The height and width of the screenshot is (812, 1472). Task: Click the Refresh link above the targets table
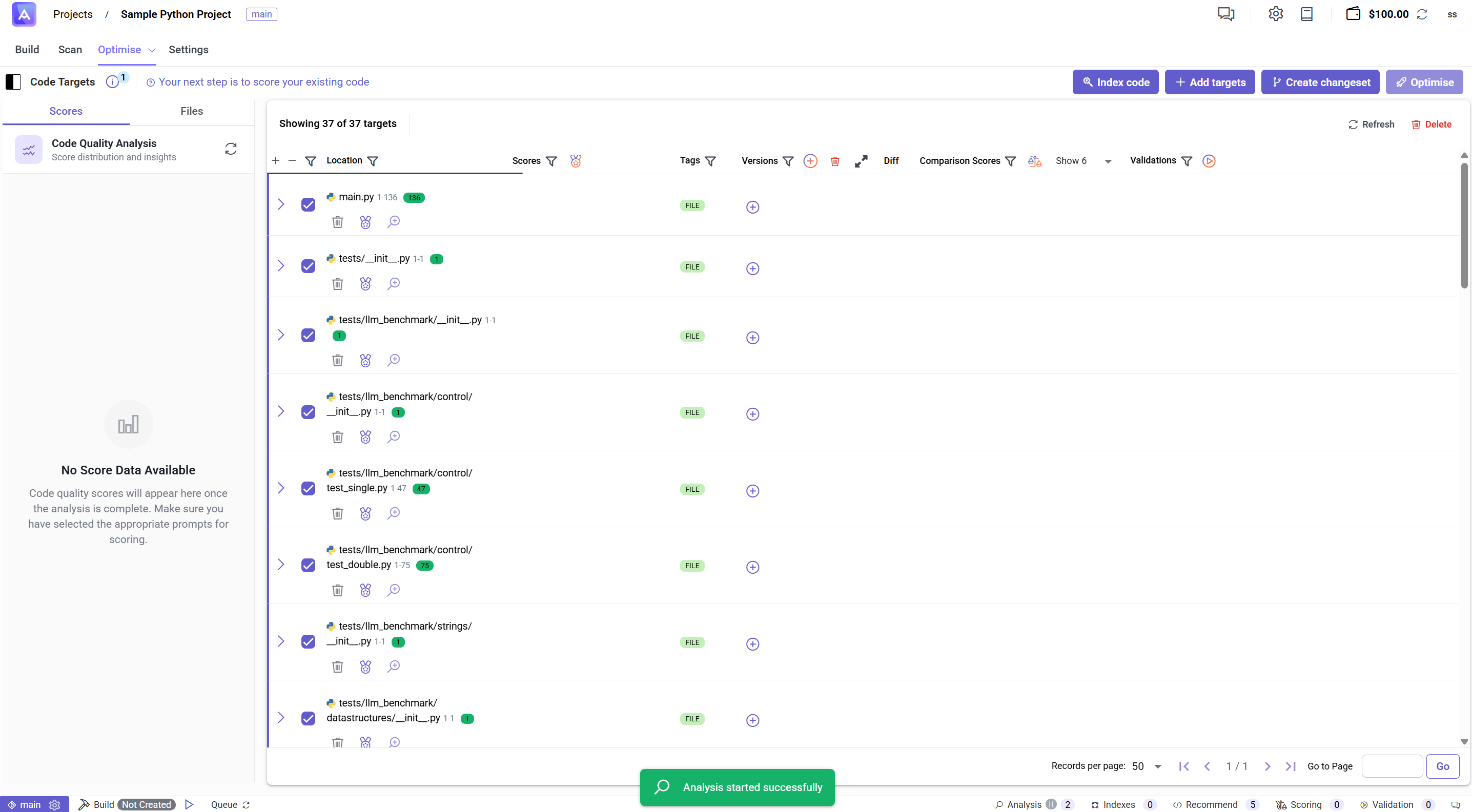pos(1371,124)
